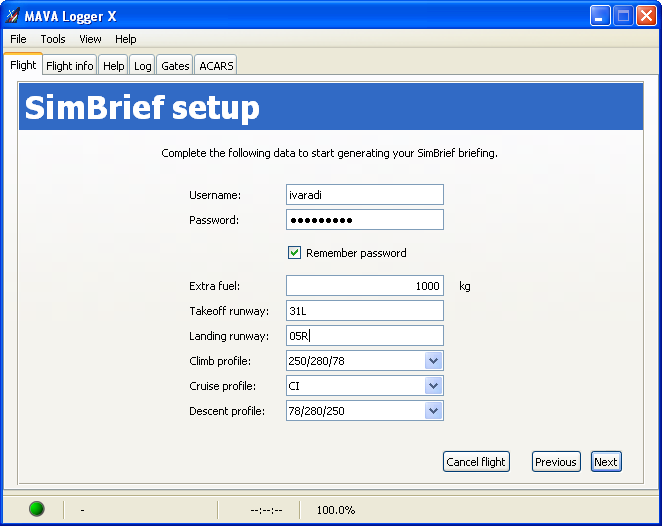The height and width of the screenshot is (526, 662).
Task: Open the Climb profile dropdown arrow
Action: [433, 361]
